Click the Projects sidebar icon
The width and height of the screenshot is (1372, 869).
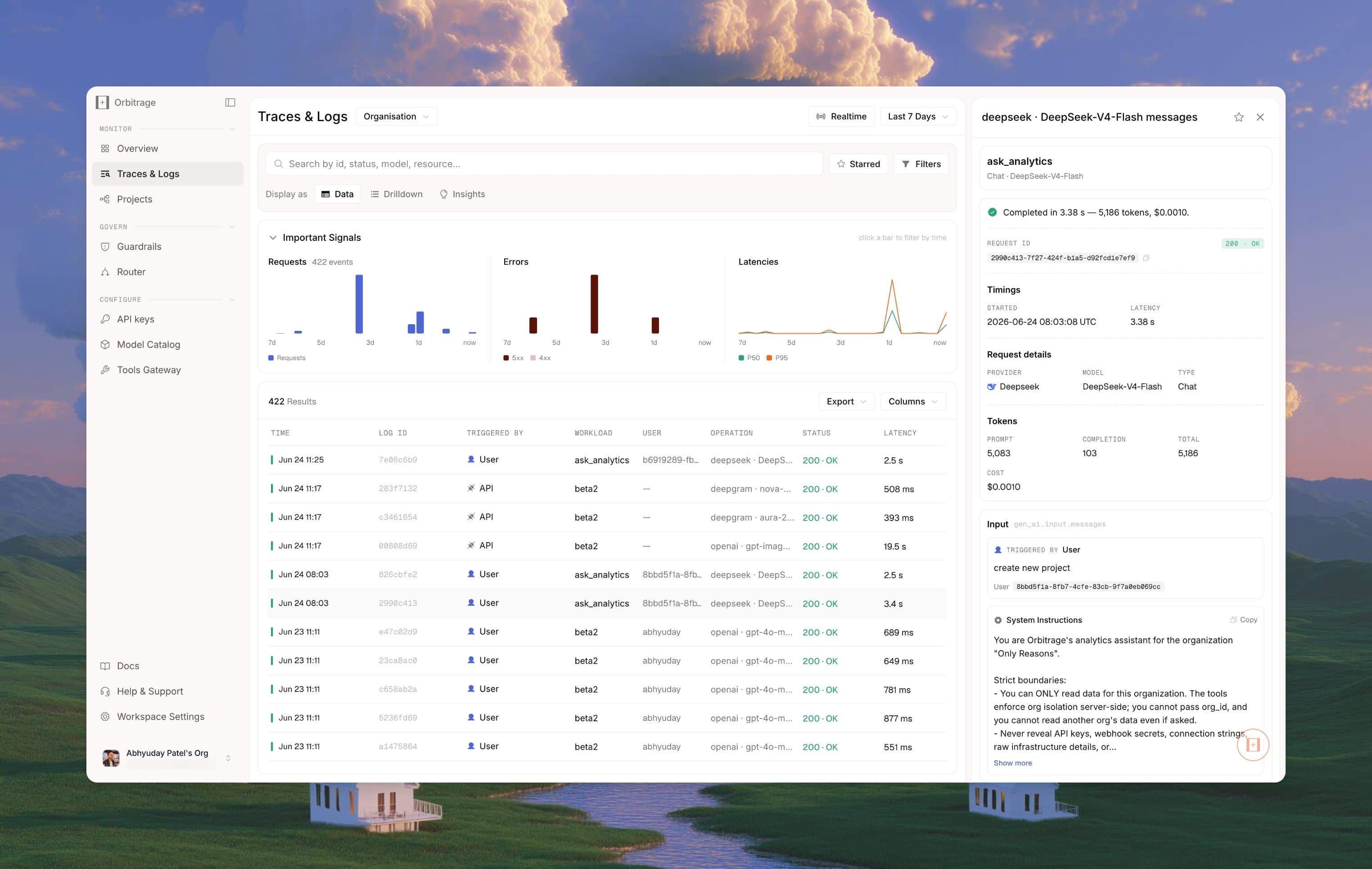tap(105, 199)
